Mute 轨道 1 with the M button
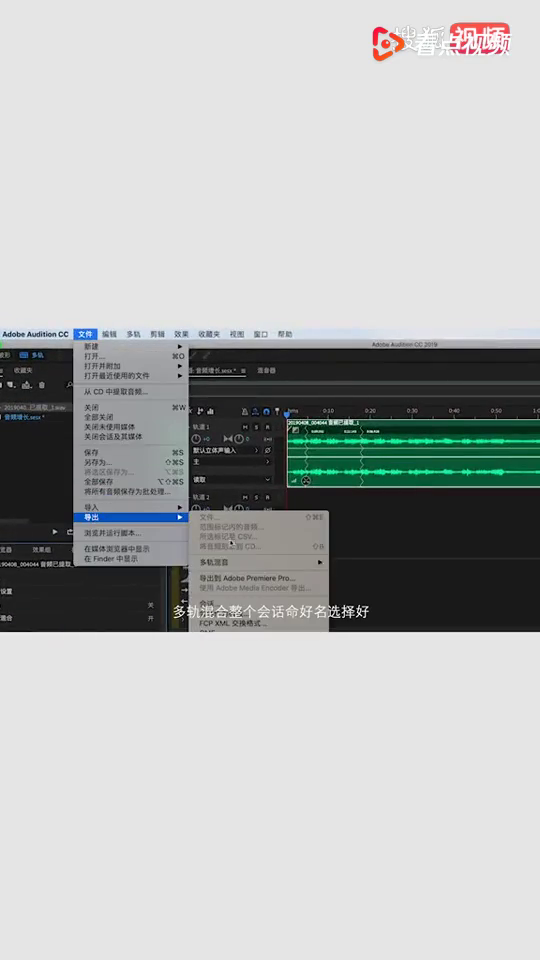Image resolution: width=540 pixels, height=960 pixels. click(246, 427)
